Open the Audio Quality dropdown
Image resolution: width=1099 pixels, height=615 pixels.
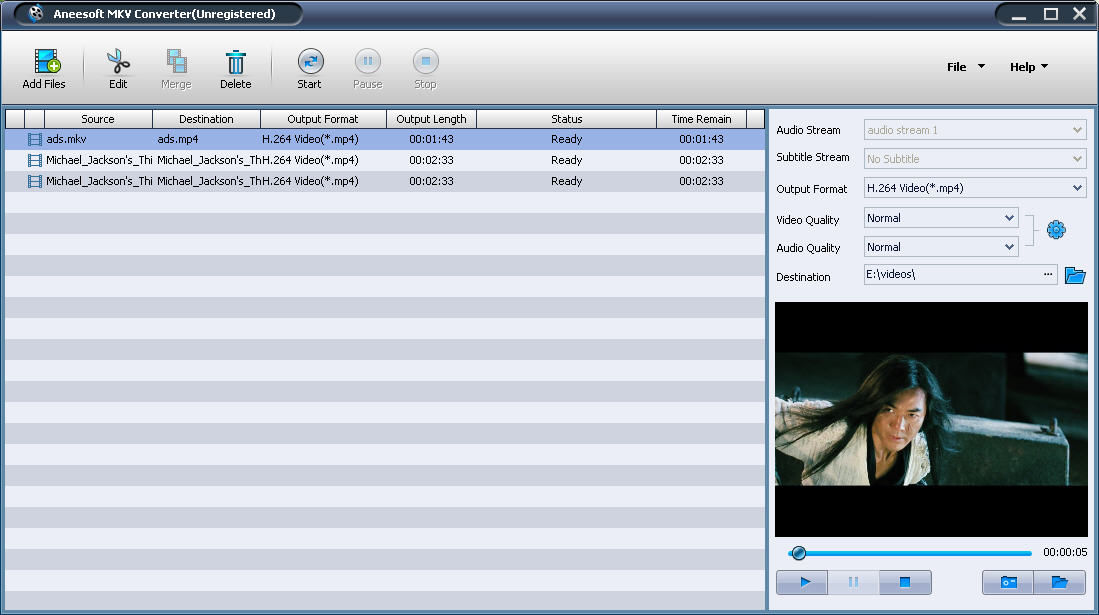[x=941, y=247]
